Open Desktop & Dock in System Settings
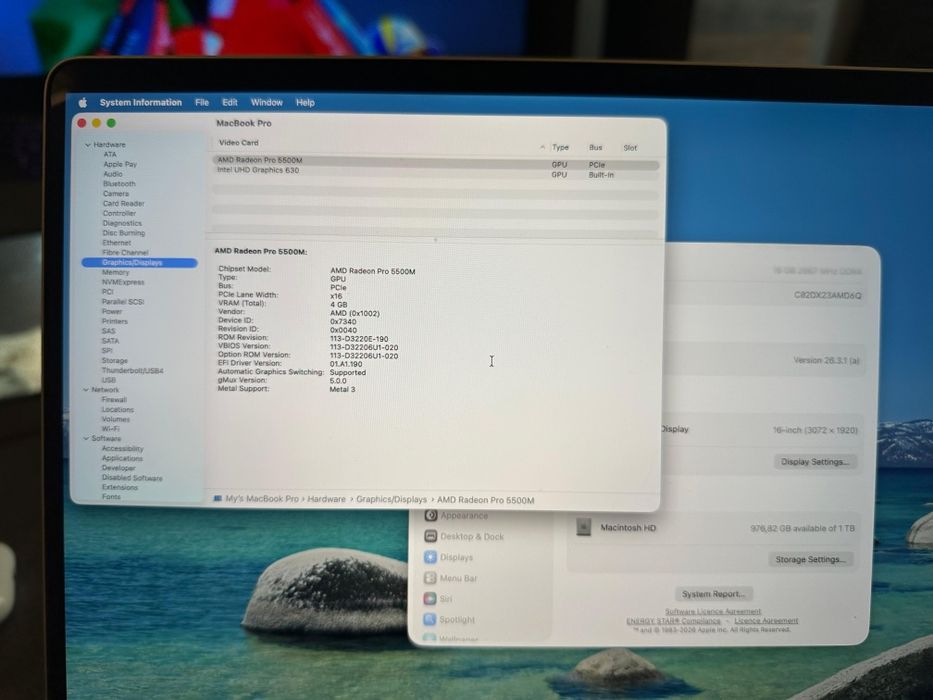This screenshot has width=933, height=700. point(464,536)
